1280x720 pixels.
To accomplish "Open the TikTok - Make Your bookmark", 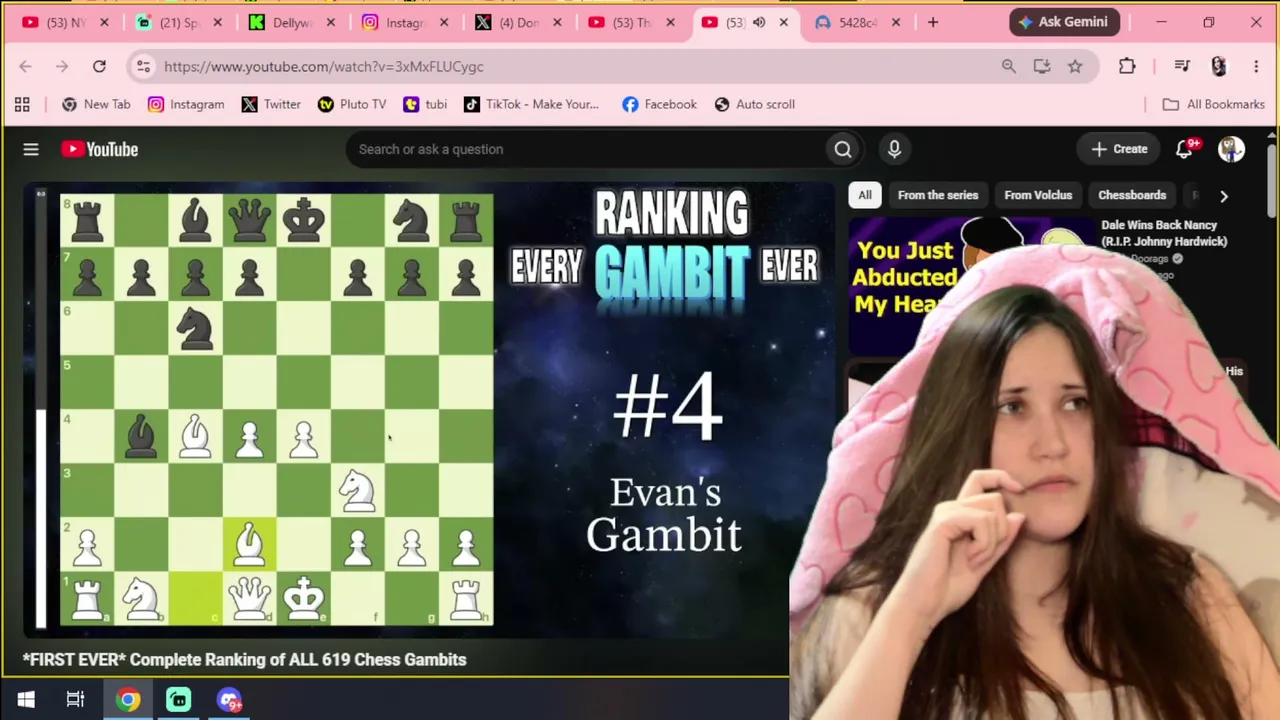I will [x=531, y=104].
